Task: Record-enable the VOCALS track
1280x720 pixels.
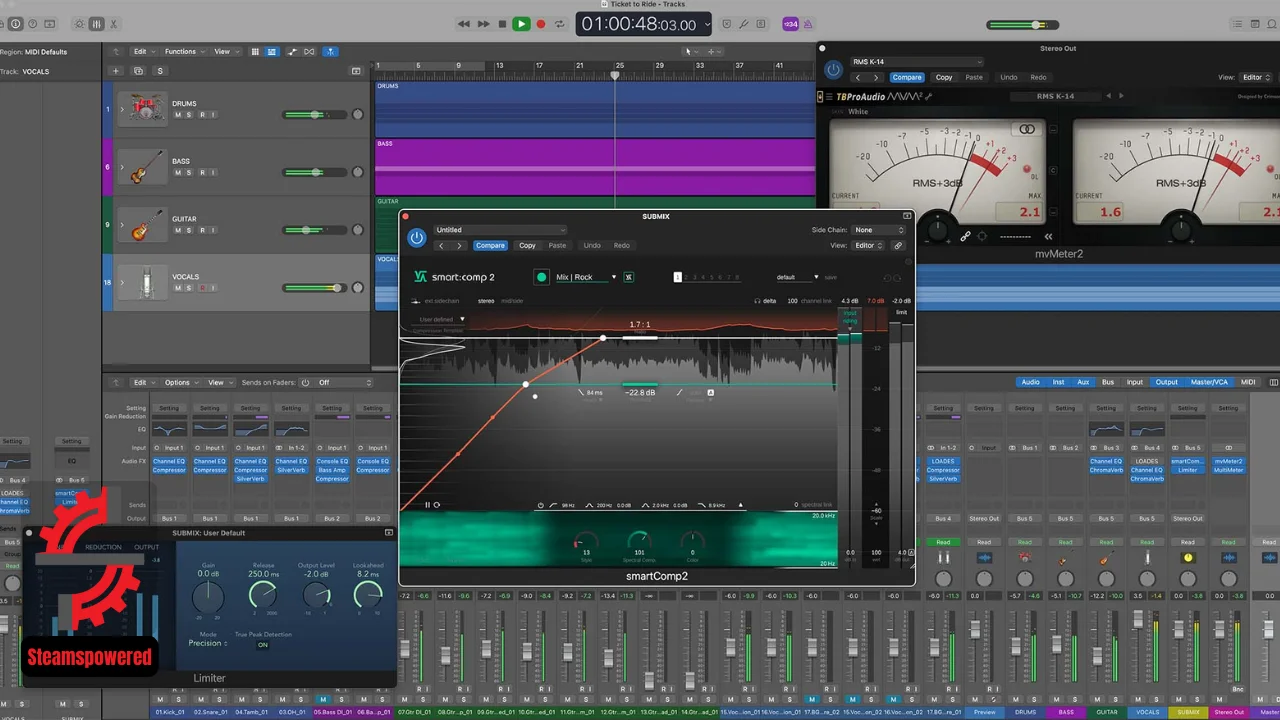Action: point(202,288)
